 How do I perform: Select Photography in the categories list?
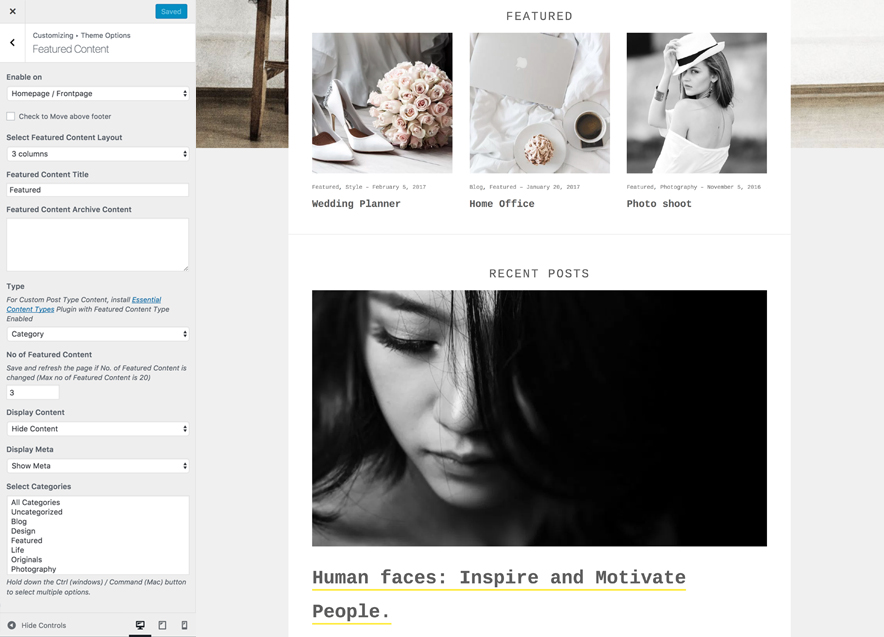[34, 569]
